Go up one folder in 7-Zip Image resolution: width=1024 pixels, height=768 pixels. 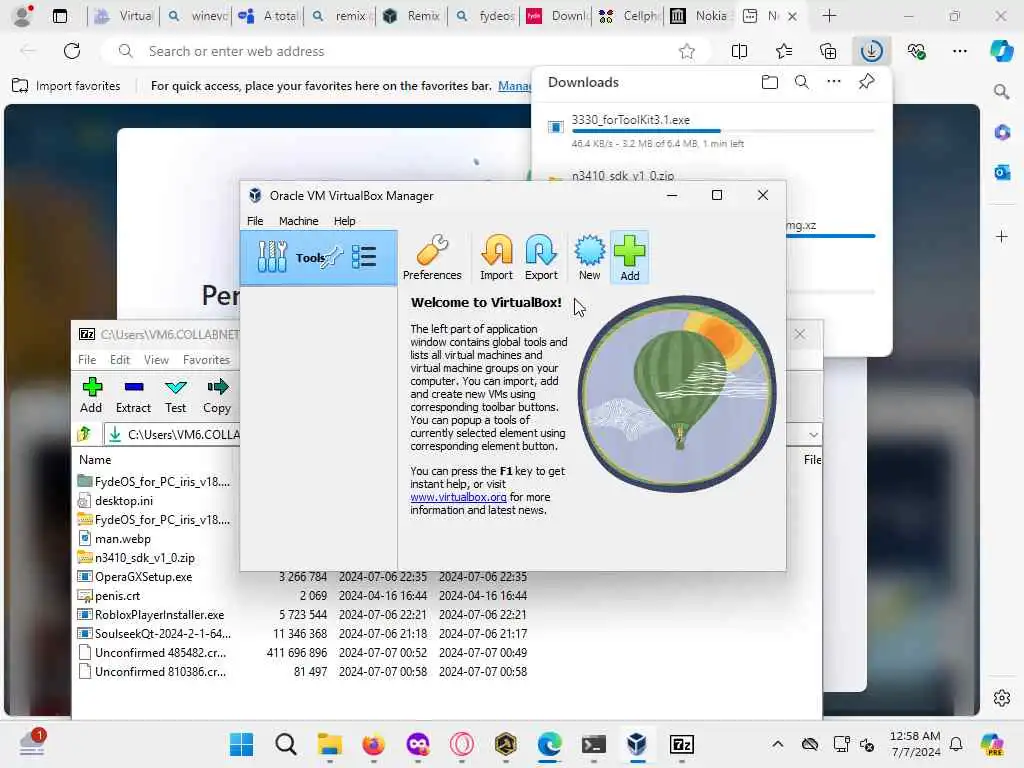[x=84, y=434]
